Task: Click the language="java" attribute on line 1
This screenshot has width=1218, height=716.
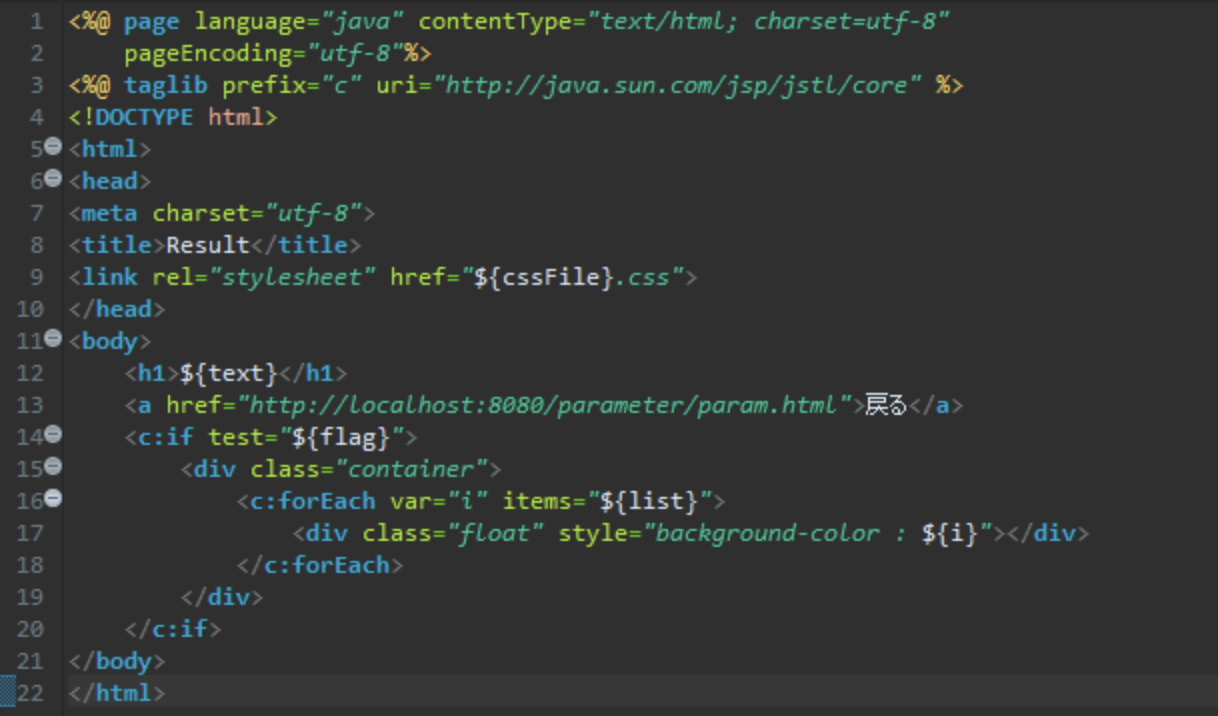Action: 299,21
